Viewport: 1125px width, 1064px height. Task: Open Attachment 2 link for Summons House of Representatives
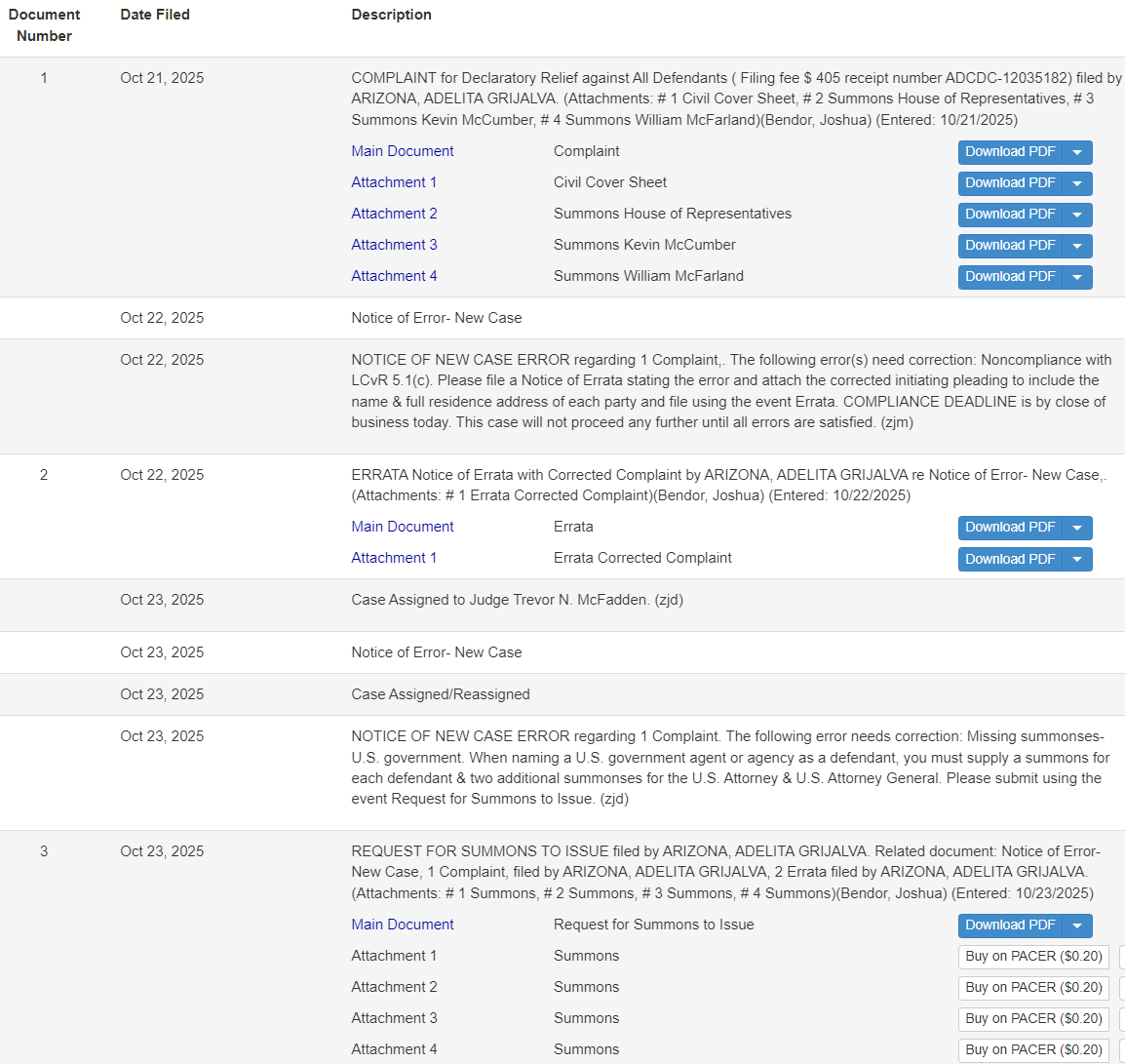click(x=394, y=214)
